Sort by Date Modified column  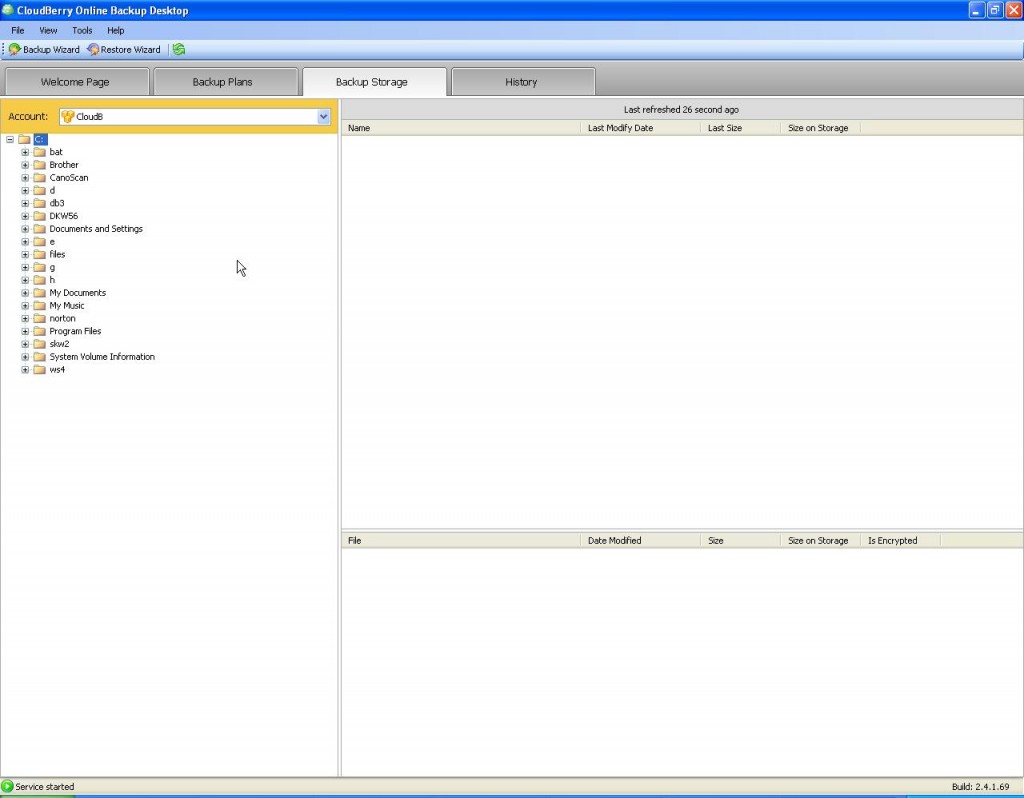click(x=641, y=541)
